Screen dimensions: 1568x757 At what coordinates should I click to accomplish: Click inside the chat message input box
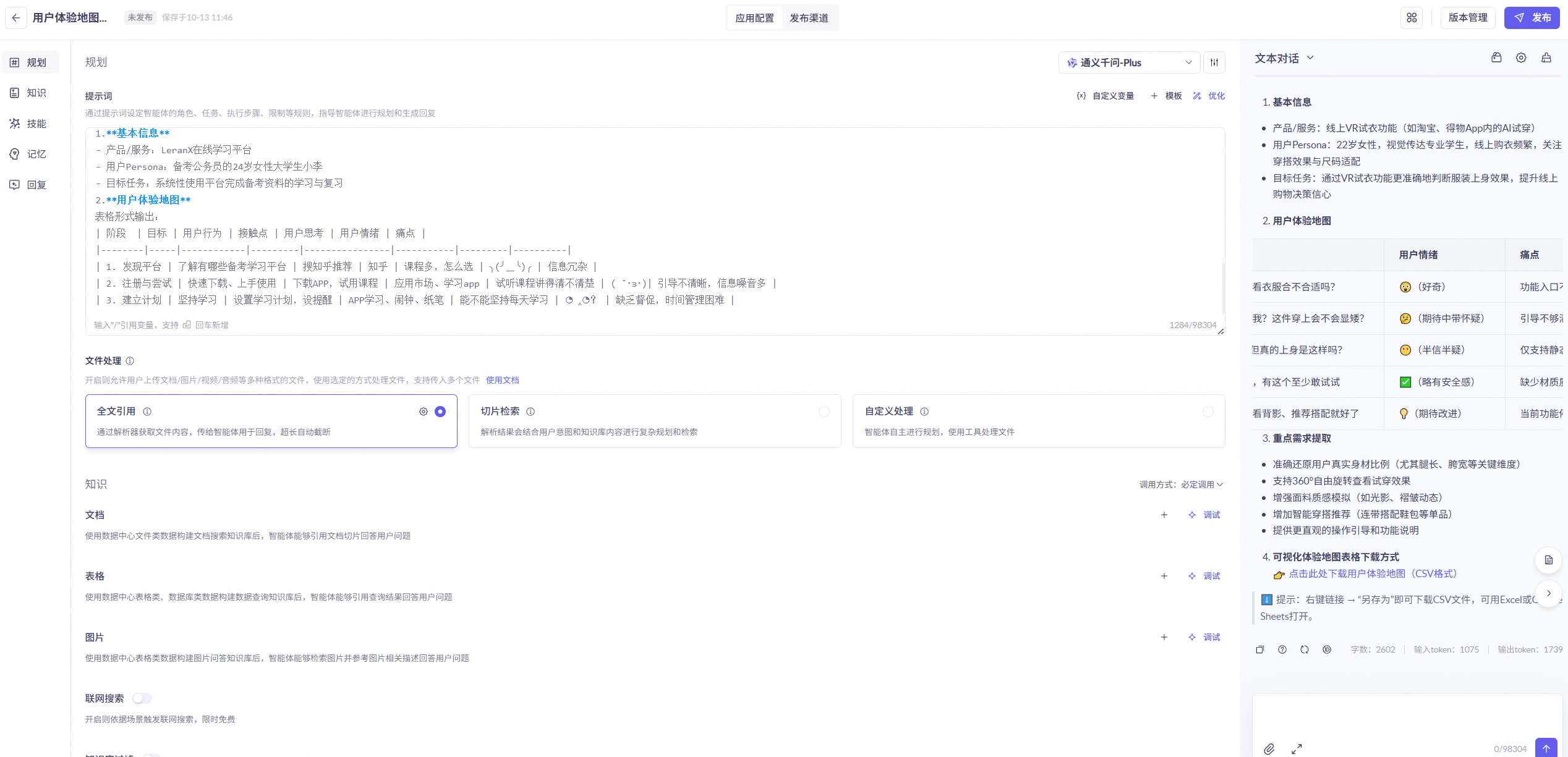tap(1404, 717)
